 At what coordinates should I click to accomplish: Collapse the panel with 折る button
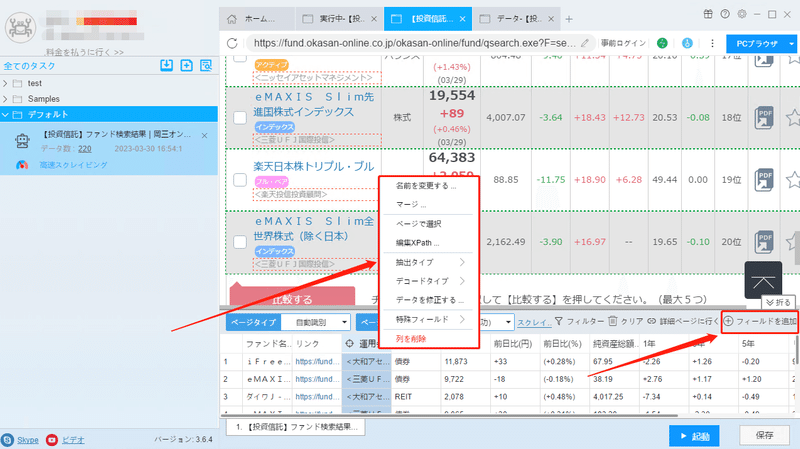click(x=778, y=303)
